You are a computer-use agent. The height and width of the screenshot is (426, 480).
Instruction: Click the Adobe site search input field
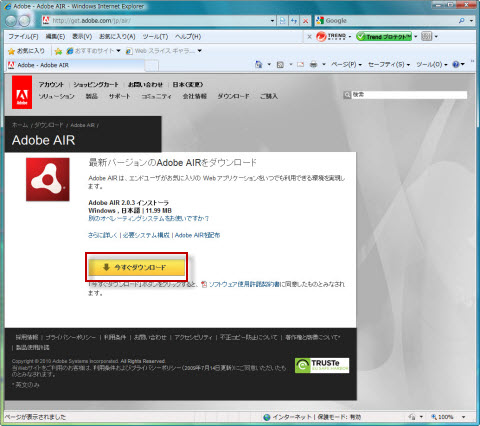tap(409, 95)
